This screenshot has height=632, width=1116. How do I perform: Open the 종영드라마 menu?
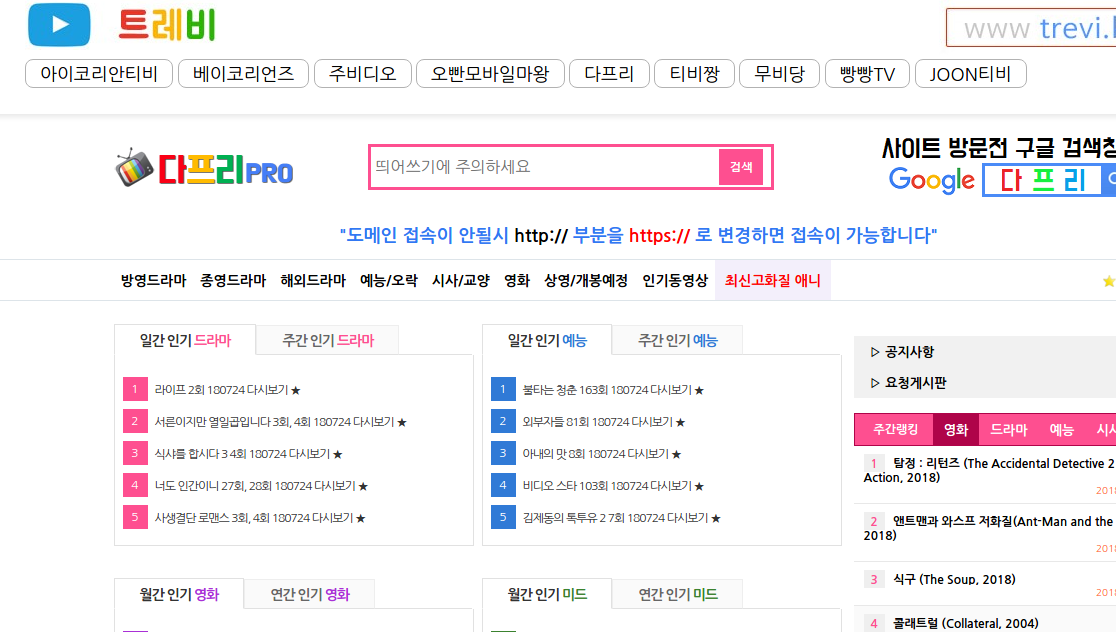[x=233, y=280]
